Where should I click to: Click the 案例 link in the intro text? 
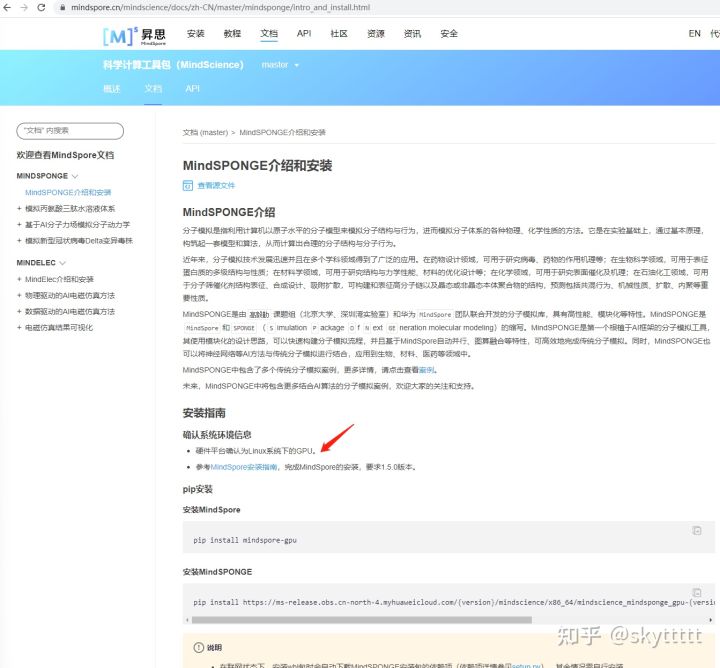pyautogui.click(x=426, y=370)
